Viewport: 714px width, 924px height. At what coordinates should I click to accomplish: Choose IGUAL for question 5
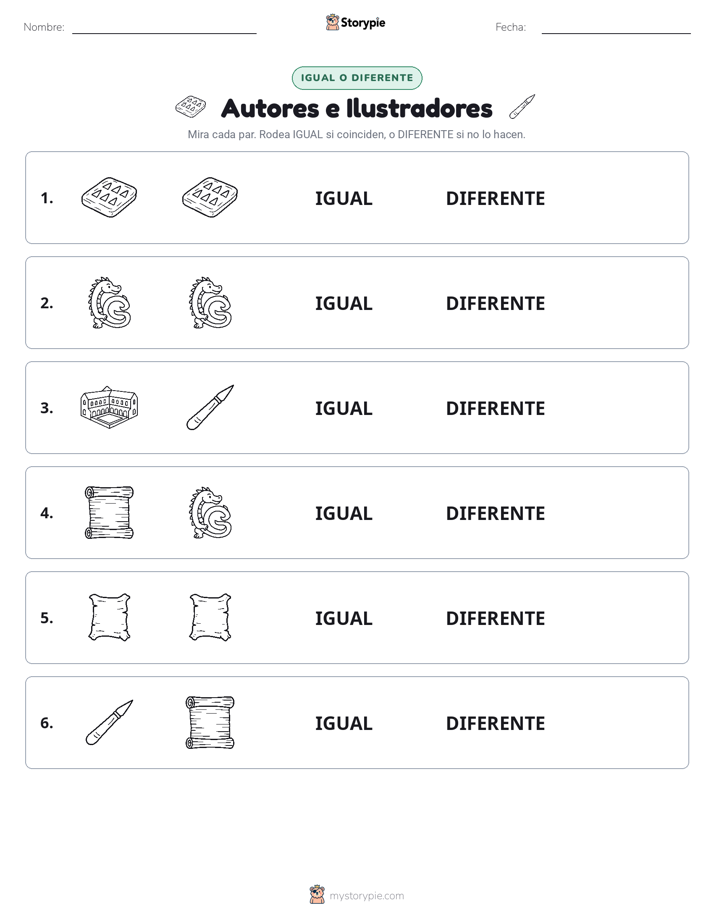pyautogui.click(x=343, y=618)
